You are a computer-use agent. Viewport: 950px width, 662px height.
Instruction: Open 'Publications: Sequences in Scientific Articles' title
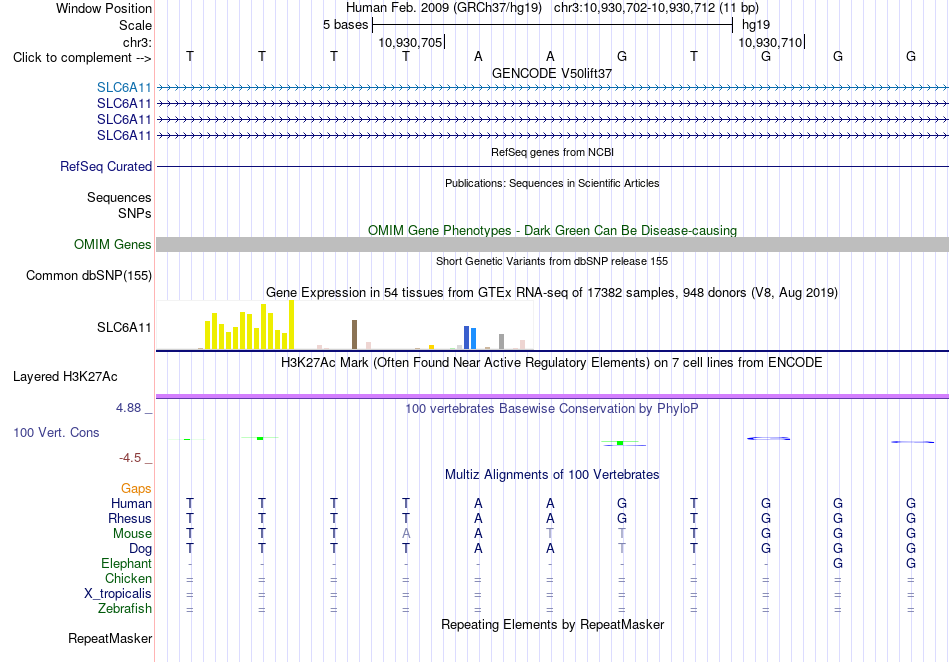552,183
